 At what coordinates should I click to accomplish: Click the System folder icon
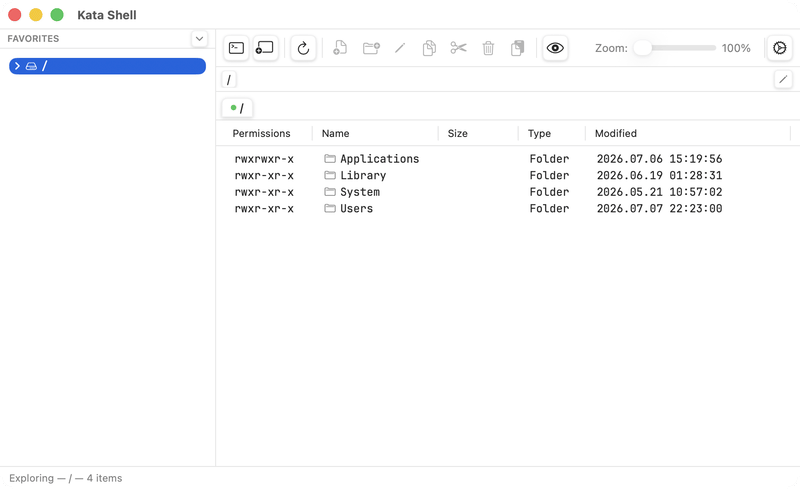(330, 192)
